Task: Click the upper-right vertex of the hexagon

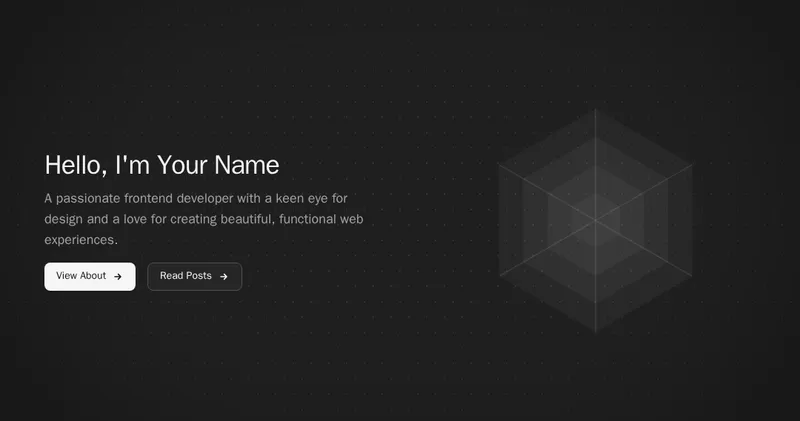Action: pos(693,165)
